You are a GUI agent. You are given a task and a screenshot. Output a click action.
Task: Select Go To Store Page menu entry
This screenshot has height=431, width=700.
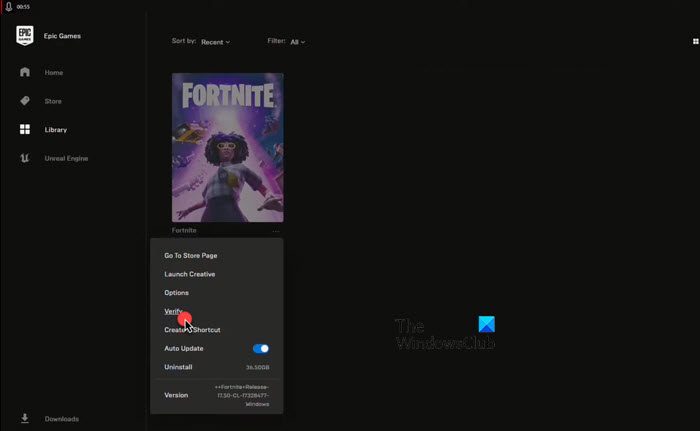[x=191, y=255]
